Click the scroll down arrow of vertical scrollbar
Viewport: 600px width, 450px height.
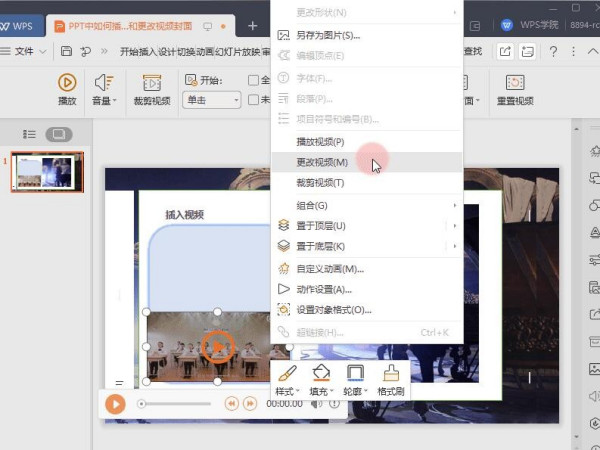576,436
